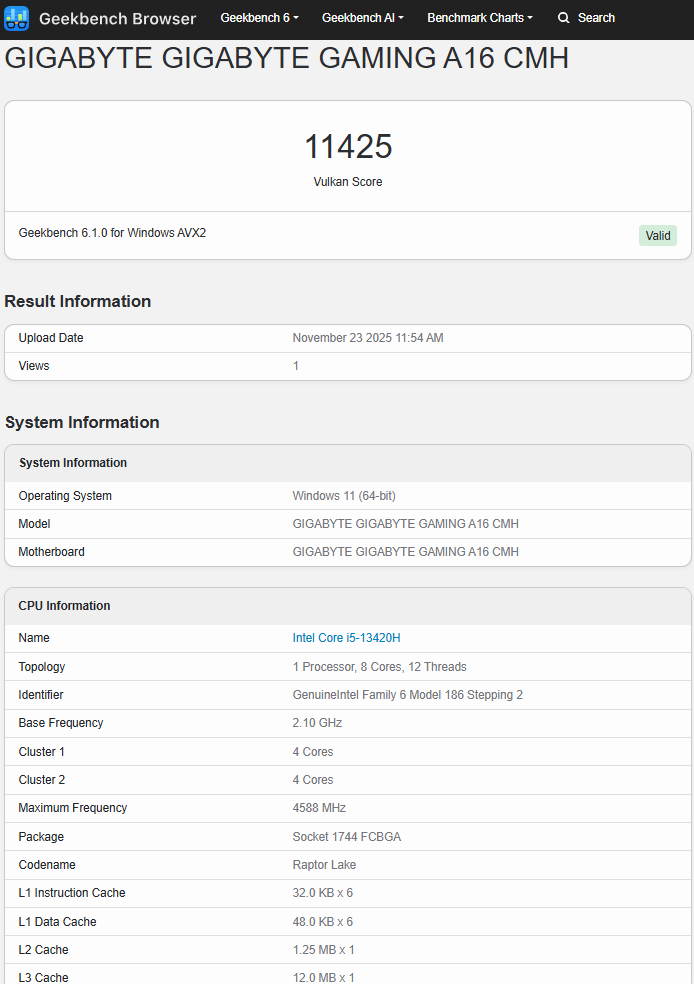
Task: Click the L1 Data Cache label
Action: click(x=57, y=922)
